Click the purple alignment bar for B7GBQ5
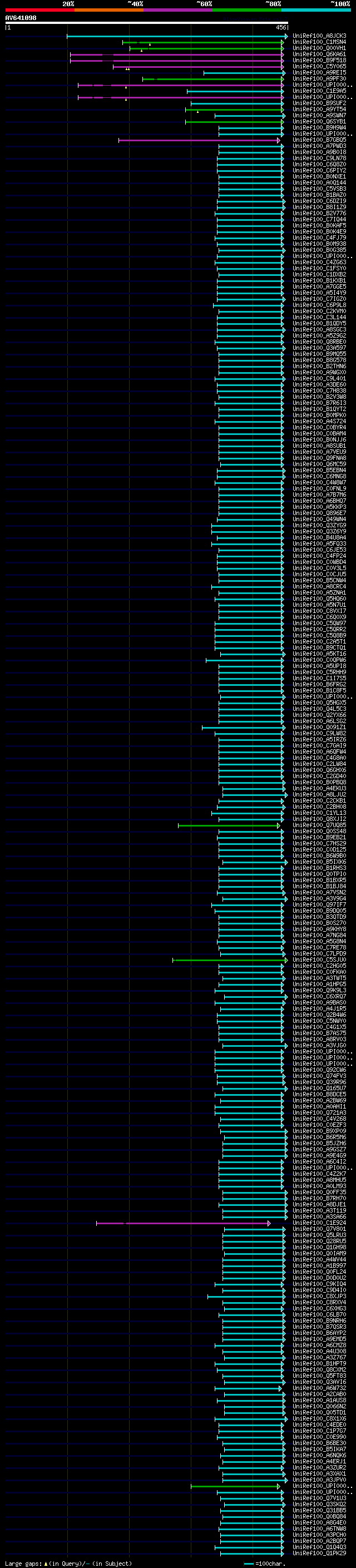This screenshot has height=1568, width=356. click(199, 141)
